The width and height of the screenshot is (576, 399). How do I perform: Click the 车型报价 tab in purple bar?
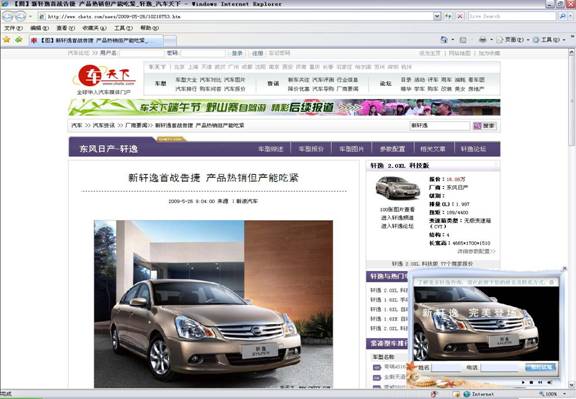pos(311,149)
